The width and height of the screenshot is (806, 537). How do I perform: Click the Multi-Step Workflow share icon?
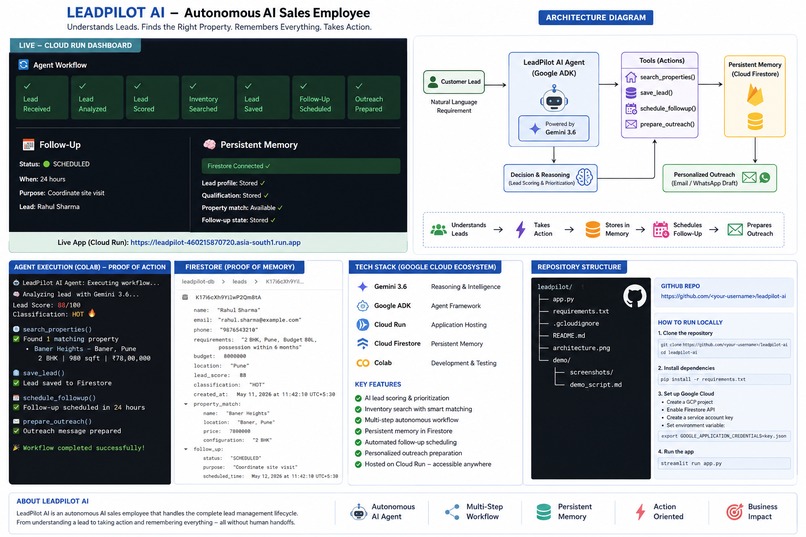452,511
